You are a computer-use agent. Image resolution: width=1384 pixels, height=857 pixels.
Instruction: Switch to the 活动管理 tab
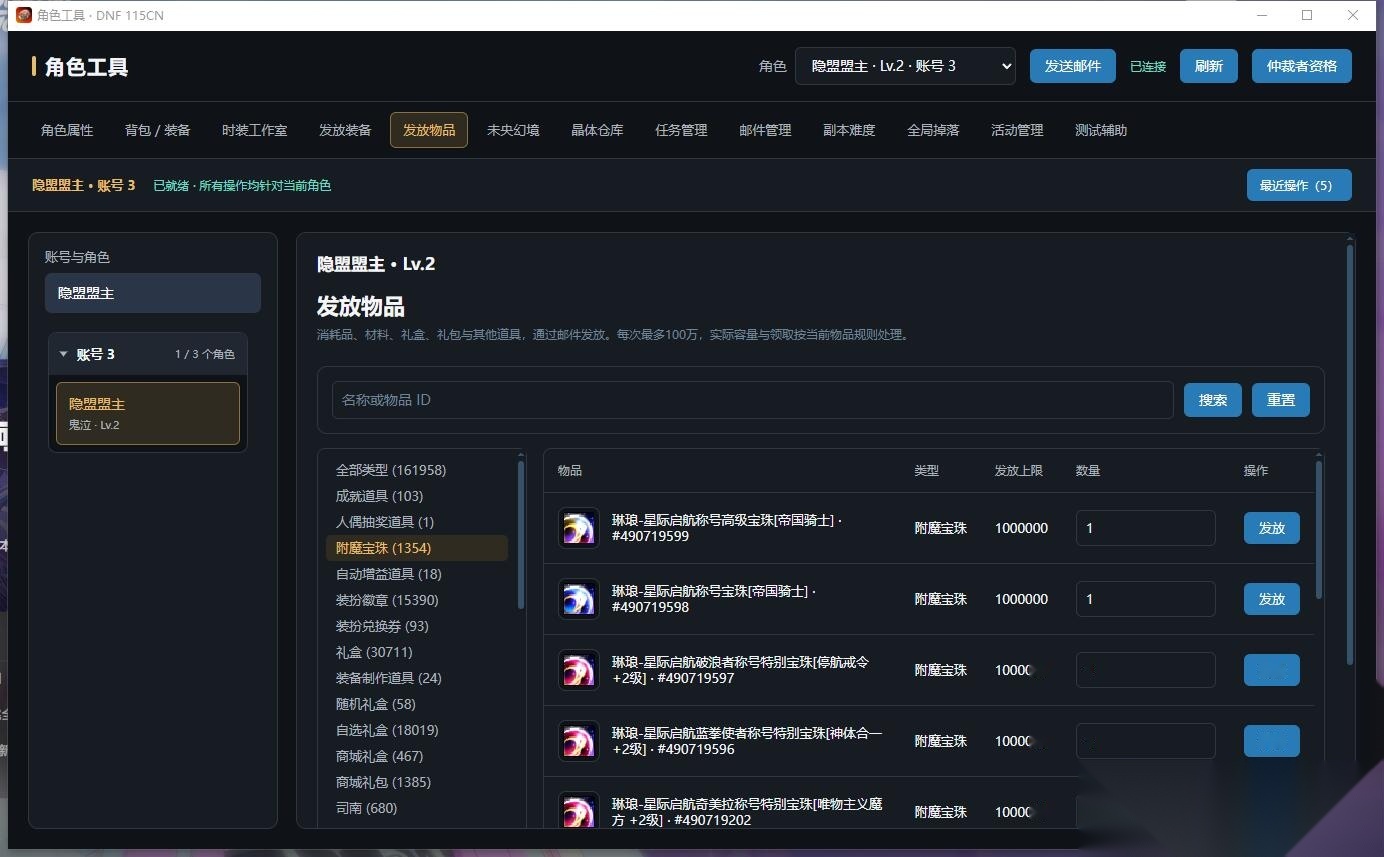[1017, 130]
